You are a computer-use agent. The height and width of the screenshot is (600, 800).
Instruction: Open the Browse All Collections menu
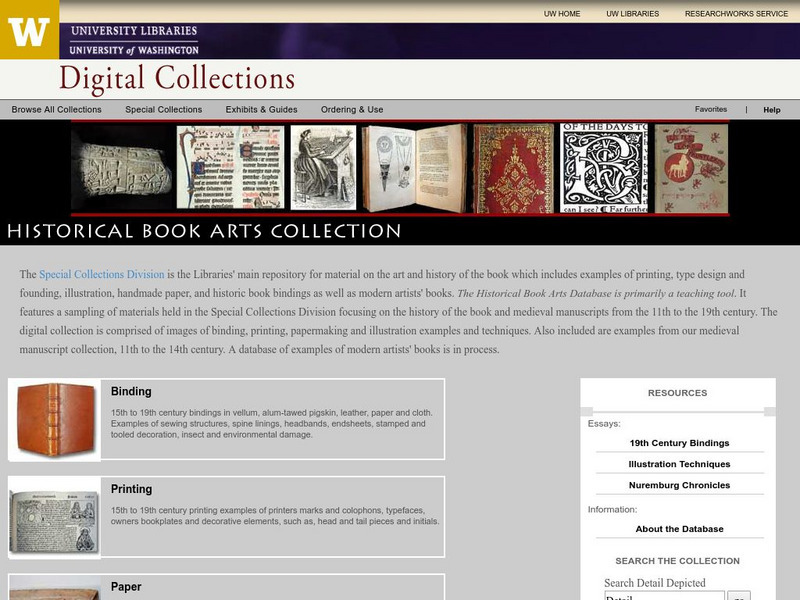57,110
